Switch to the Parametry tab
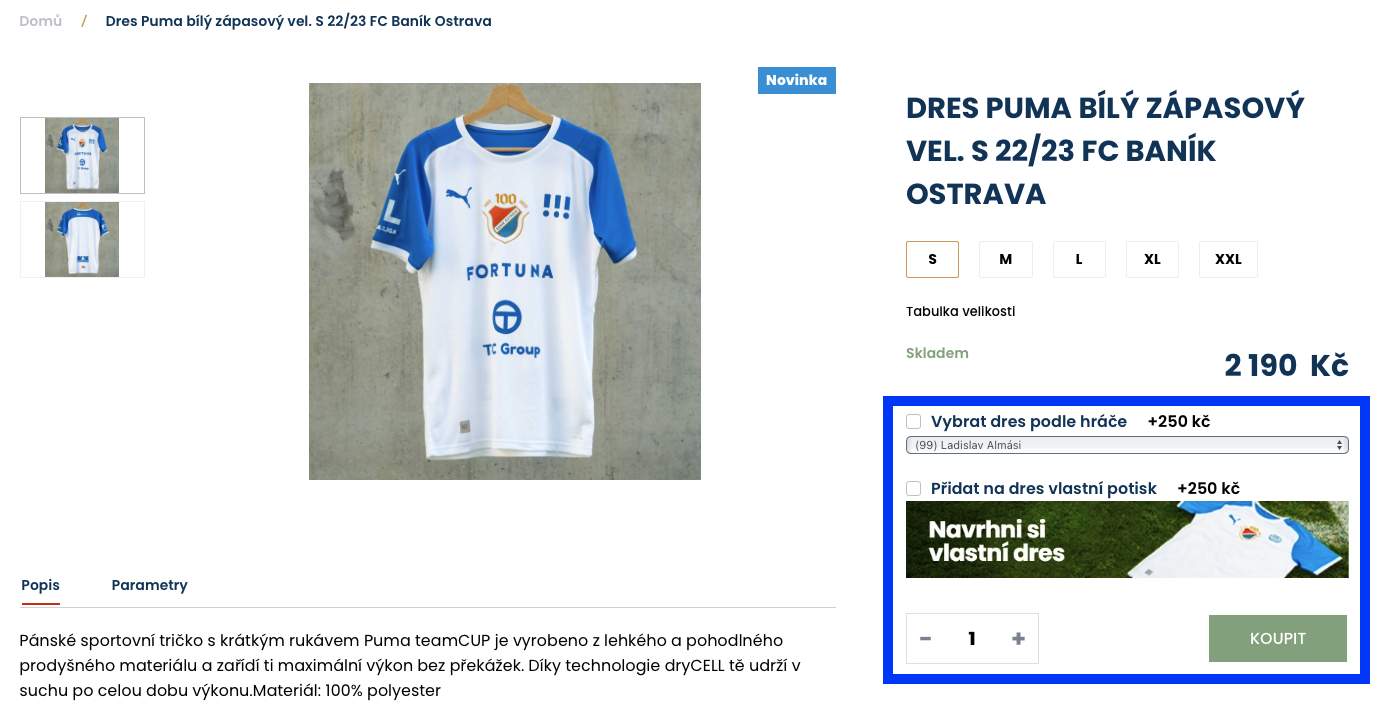Screen dimensions: 1385x718 point(149,585)
